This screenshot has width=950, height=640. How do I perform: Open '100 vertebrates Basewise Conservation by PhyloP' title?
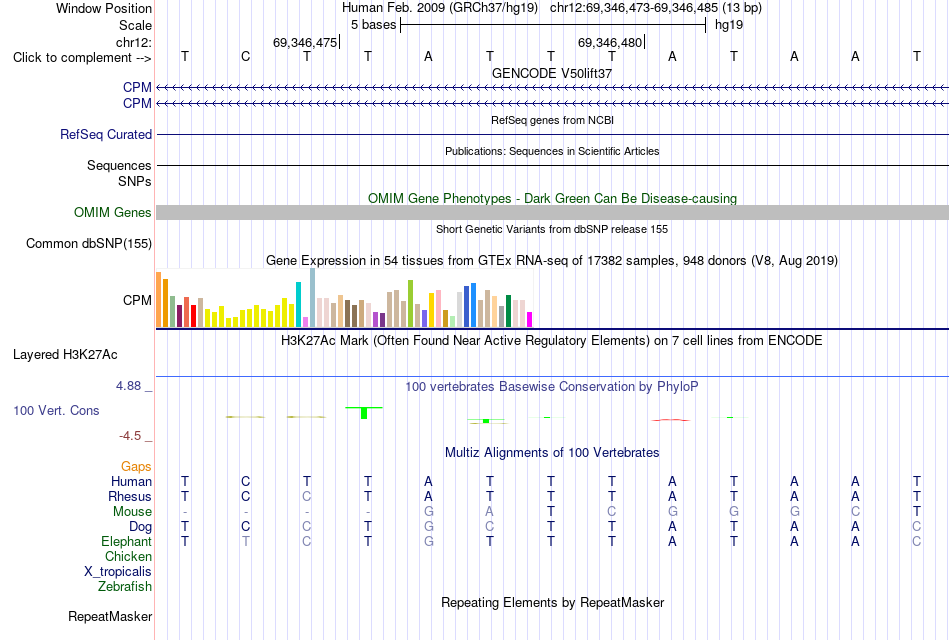click(x=552, y=387)
